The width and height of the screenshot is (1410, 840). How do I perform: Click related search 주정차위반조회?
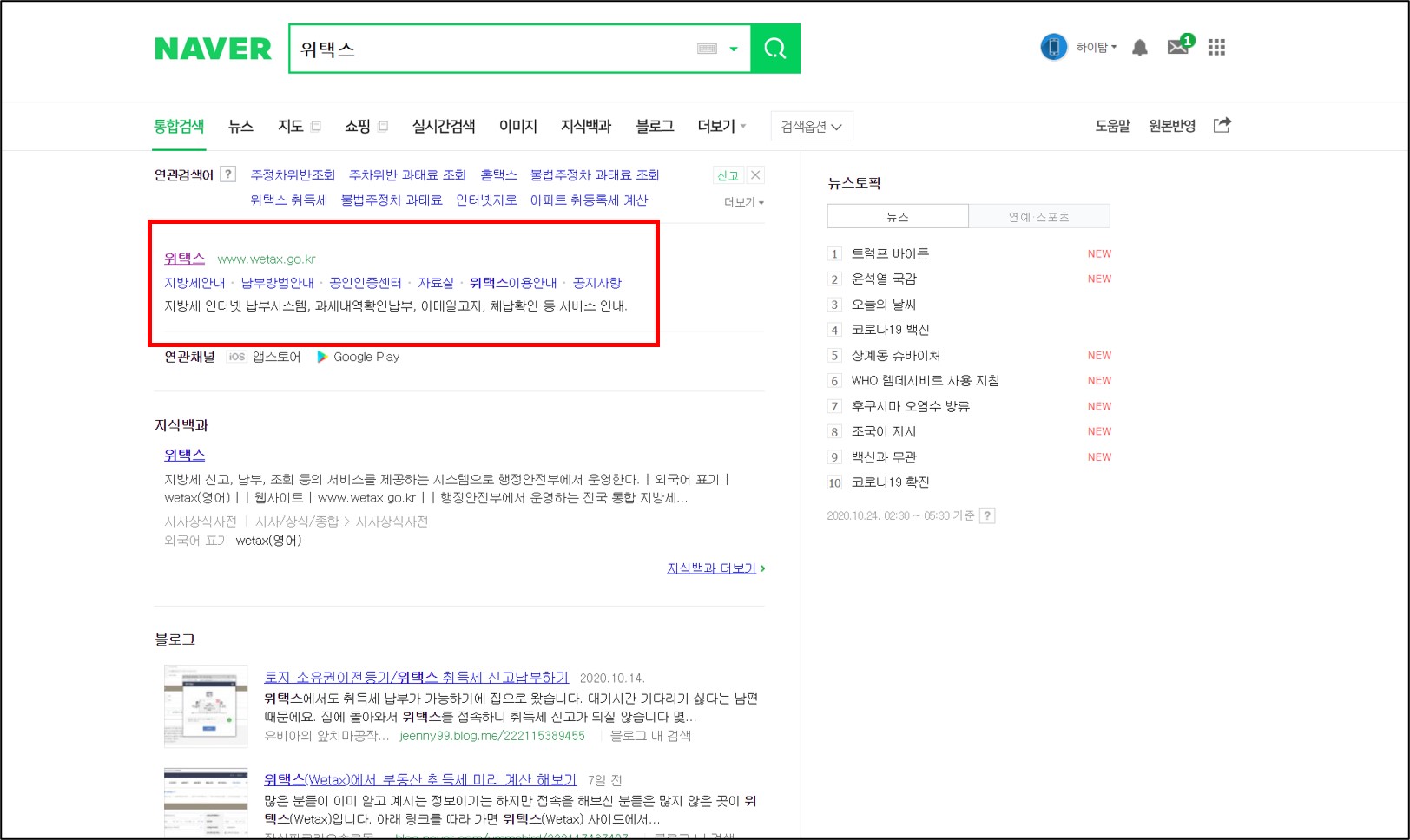click(x=293, y=174)
